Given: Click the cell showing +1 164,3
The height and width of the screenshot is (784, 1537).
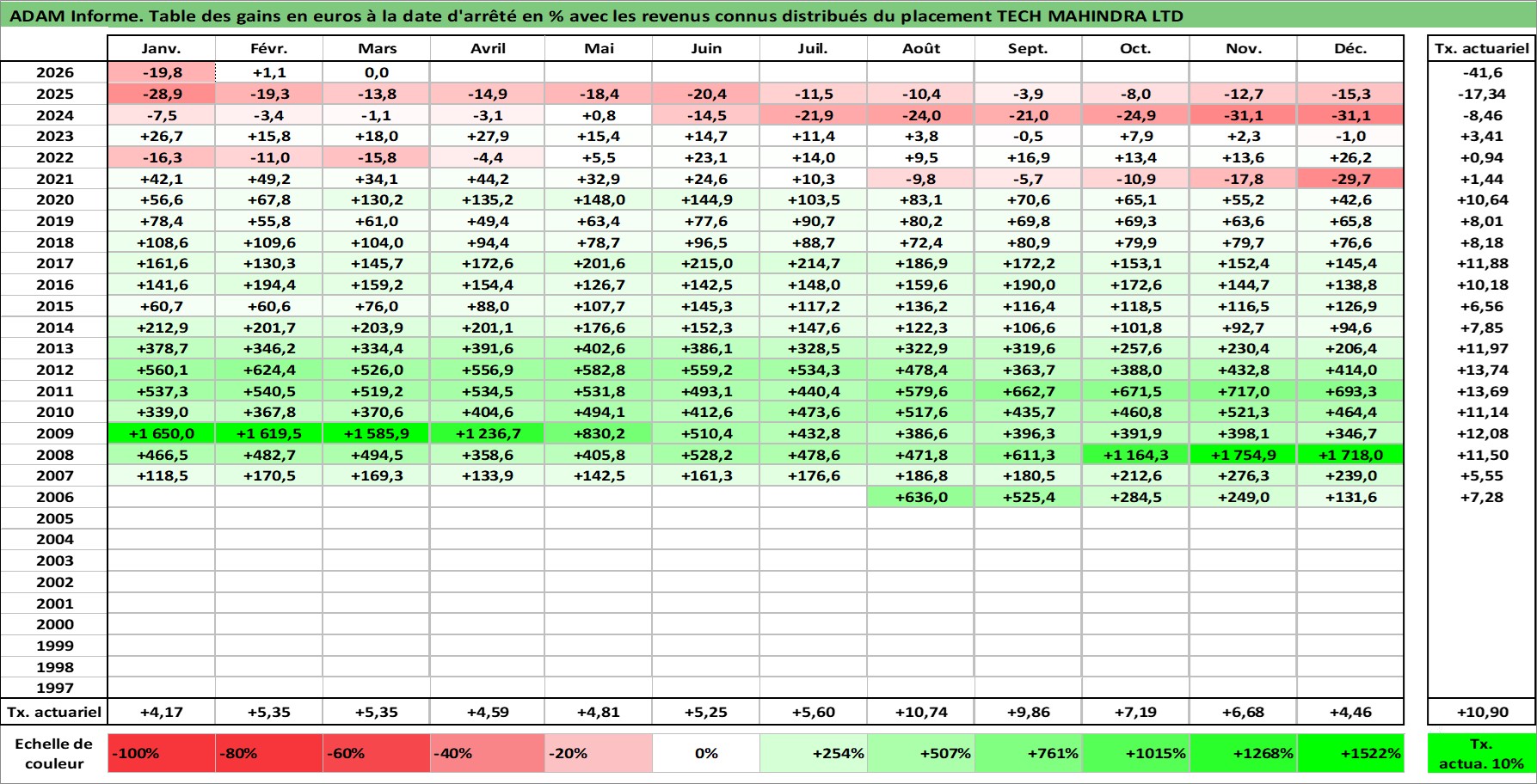Looking at the screenshot, I should (x=1135, y=455).
